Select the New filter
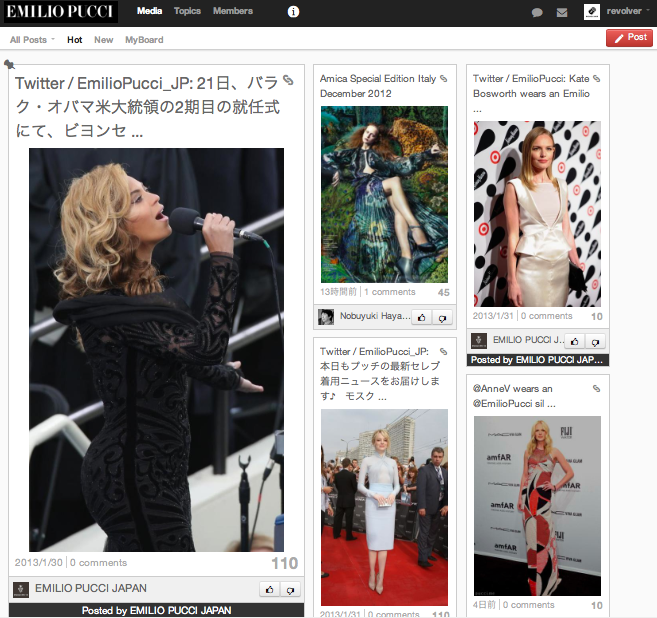This screenshot has width=657, height=618. (103, 40)
